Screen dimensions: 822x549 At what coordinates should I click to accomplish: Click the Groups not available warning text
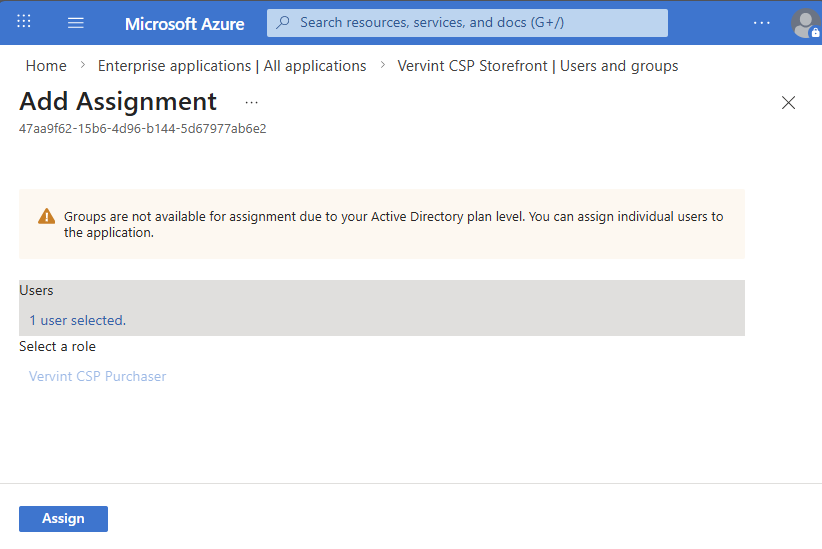click(393, 224)
